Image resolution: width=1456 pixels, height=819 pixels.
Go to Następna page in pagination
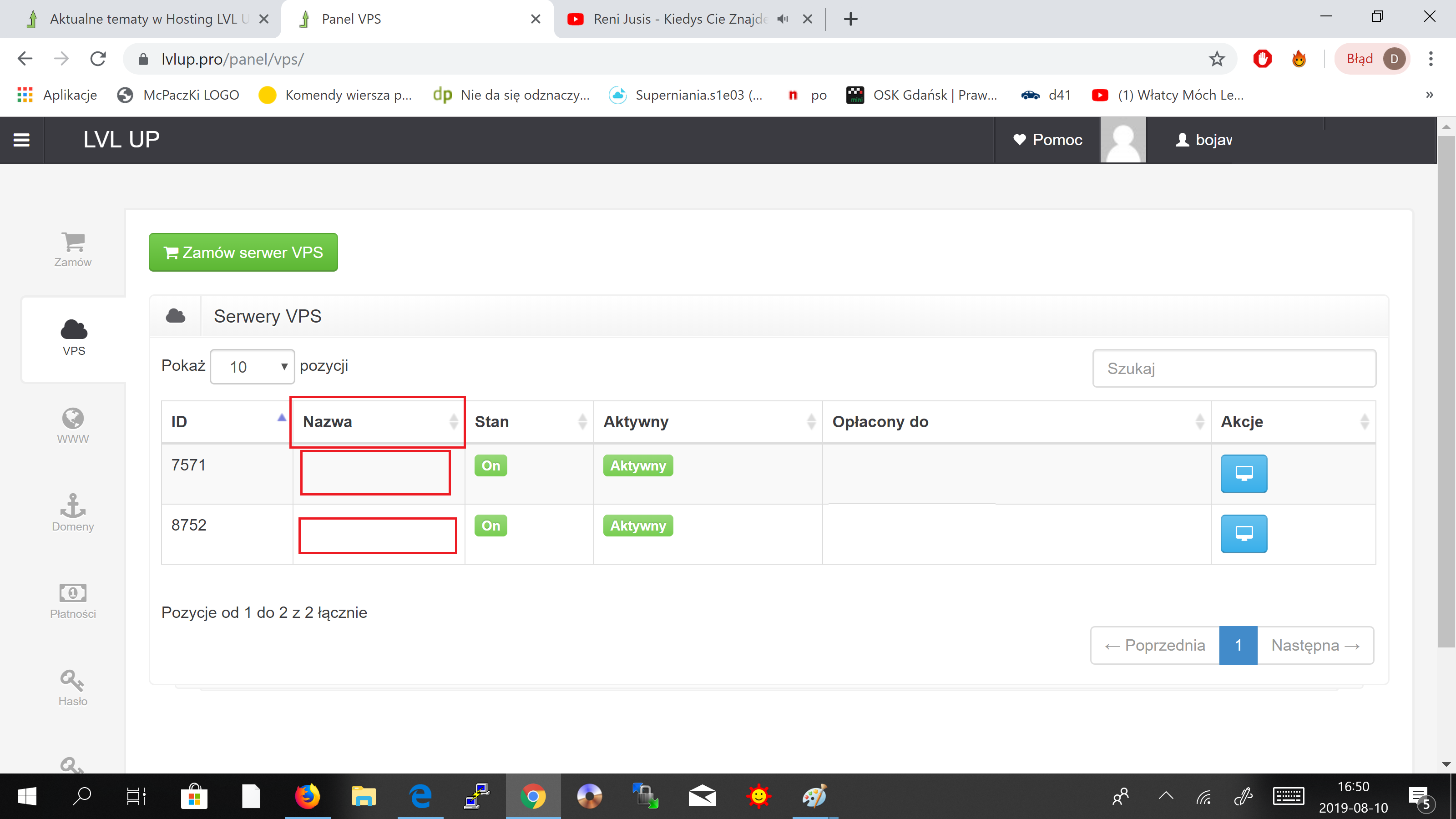click(x=1314, y=645)
